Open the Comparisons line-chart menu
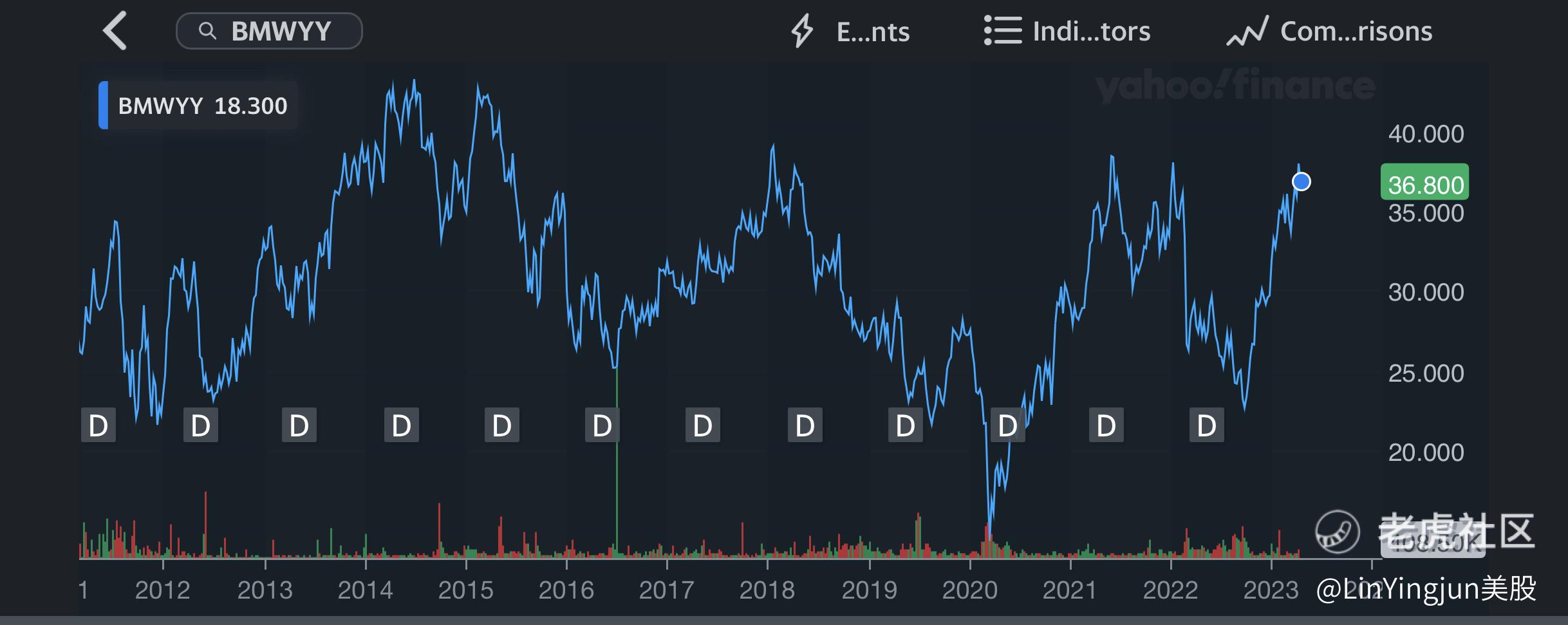The width and height of the screenshot is (1568, 625). (x=1330, y=31)
